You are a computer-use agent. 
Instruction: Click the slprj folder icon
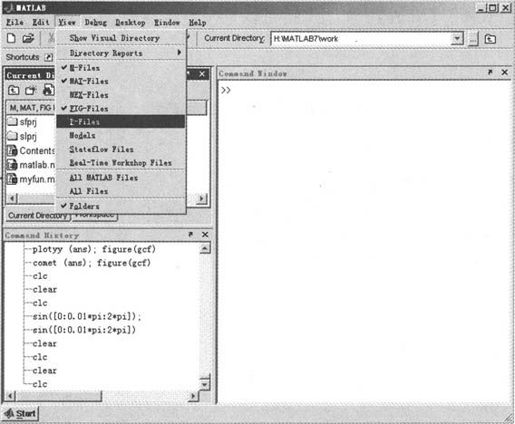point(12,136)
